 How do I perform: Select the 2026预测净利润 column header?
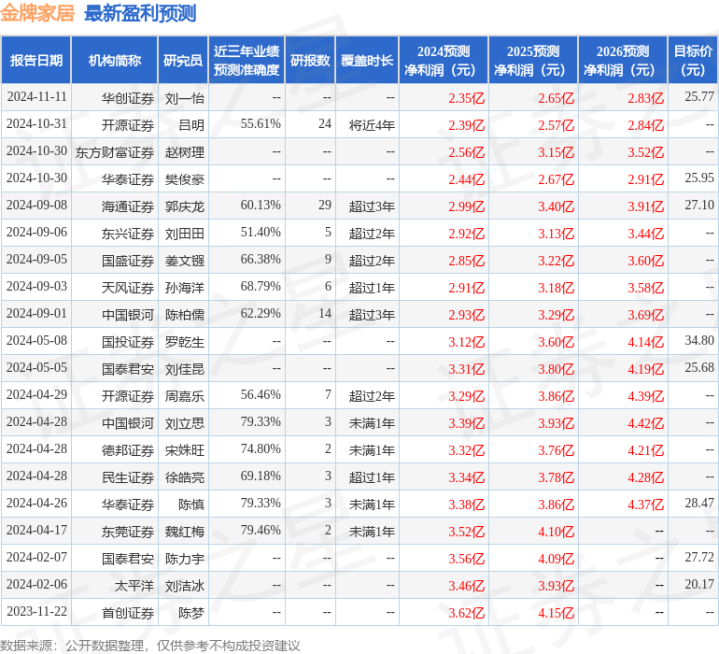coord(623,60)
